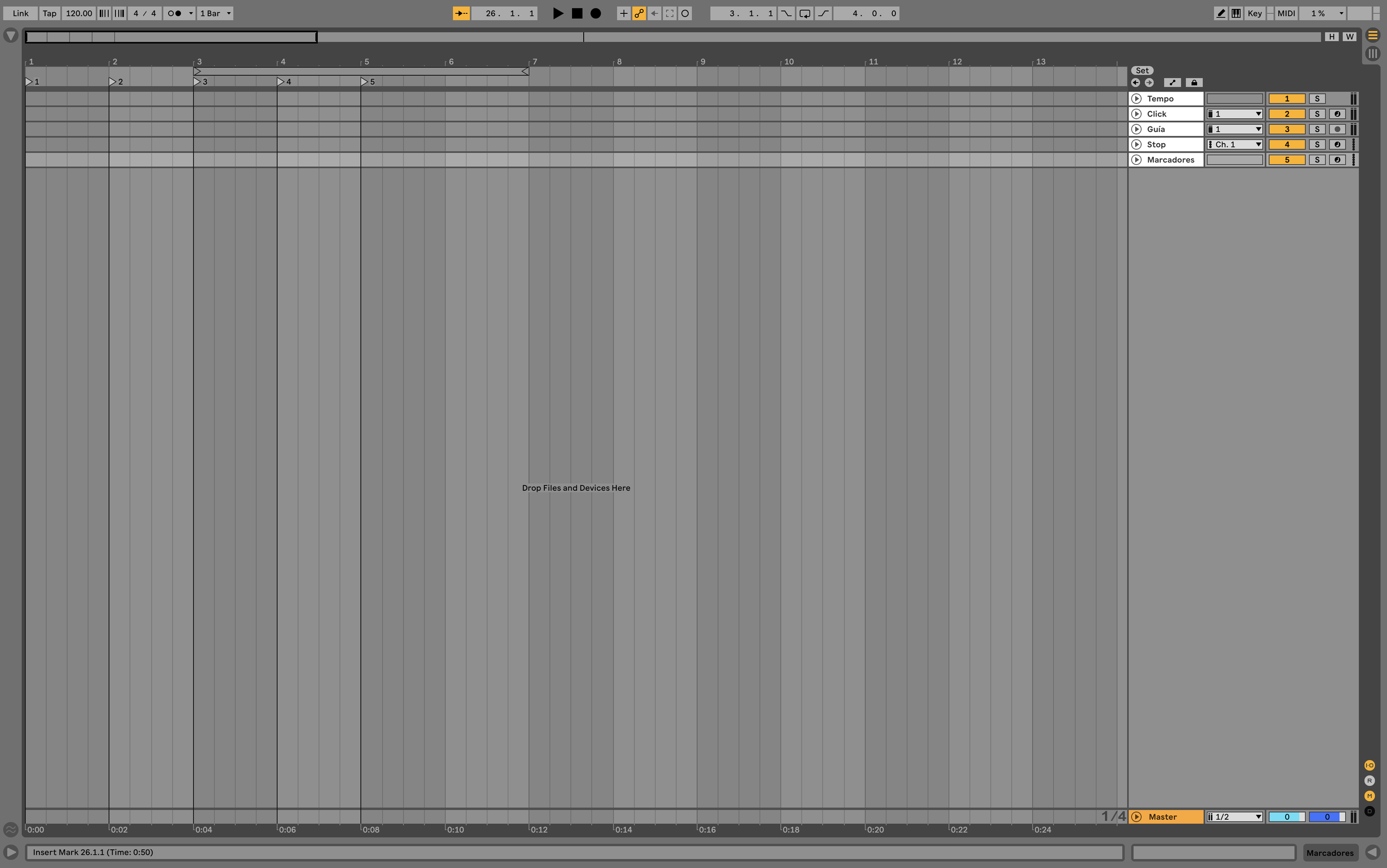The image size is (1387, 868).
Task: Click the Re-Enable Automation arrow icon
Action: pos(655,13)
